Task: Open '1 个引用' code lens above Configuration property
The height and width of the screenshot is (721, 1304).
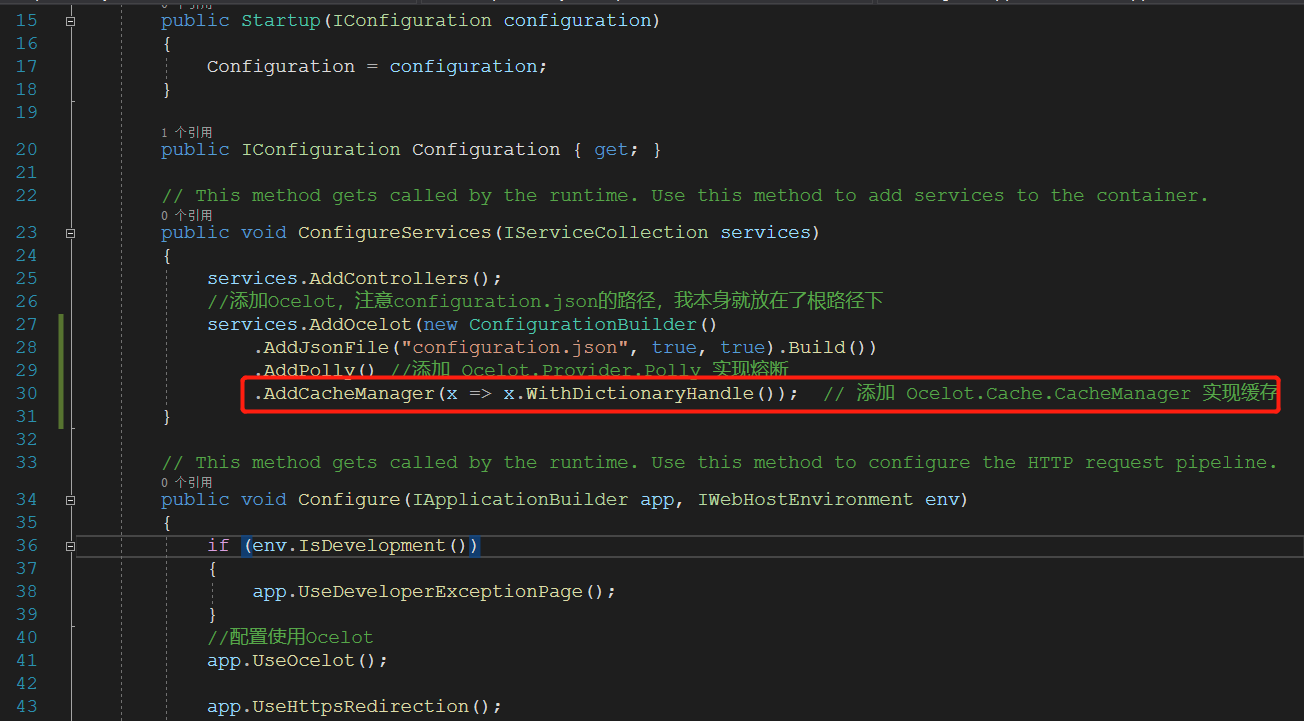Action: tap(187, 132)
